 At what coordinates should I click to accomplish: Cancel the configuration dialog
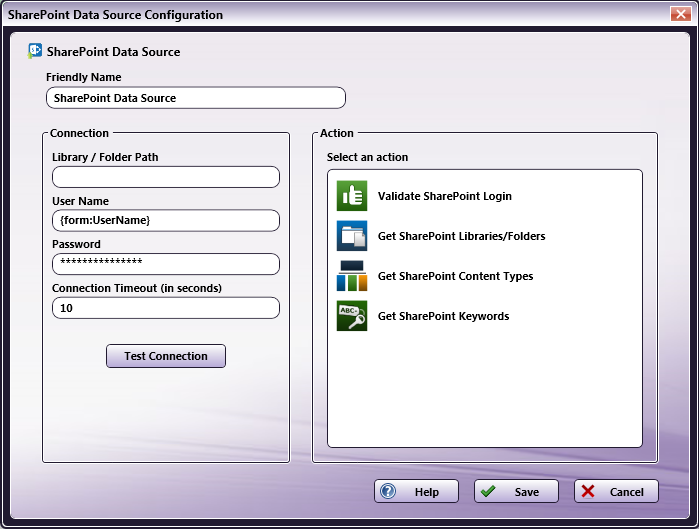616,491
